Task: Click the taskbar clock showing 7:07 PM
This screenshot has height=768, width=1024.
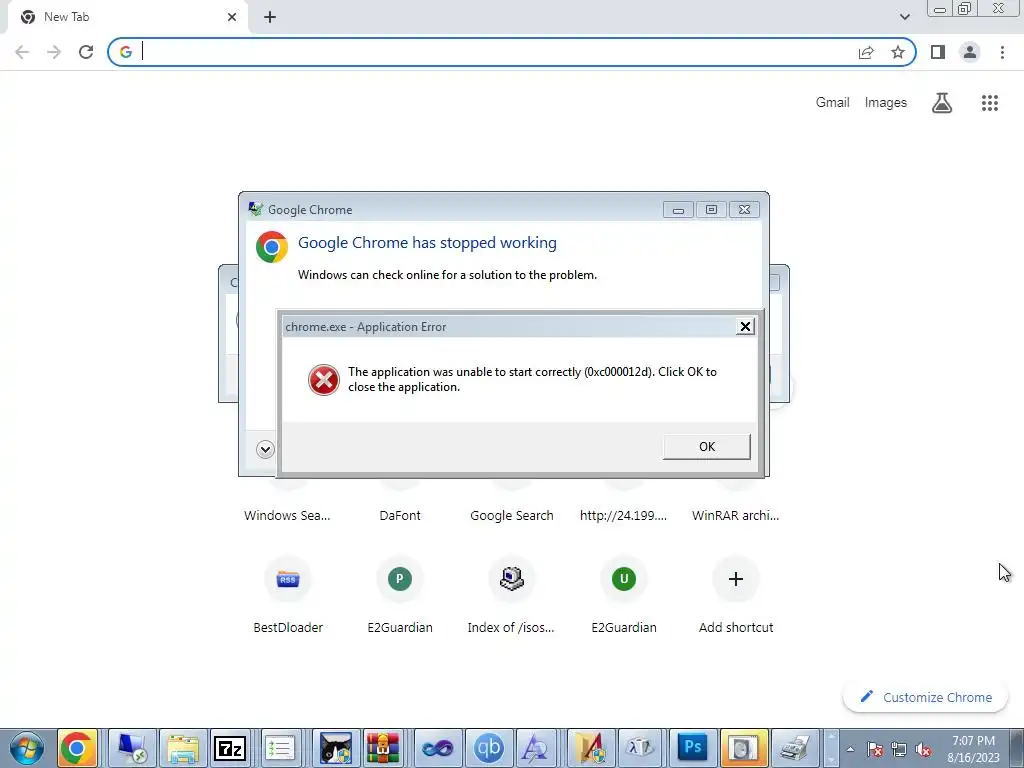Action: [973, 749]
